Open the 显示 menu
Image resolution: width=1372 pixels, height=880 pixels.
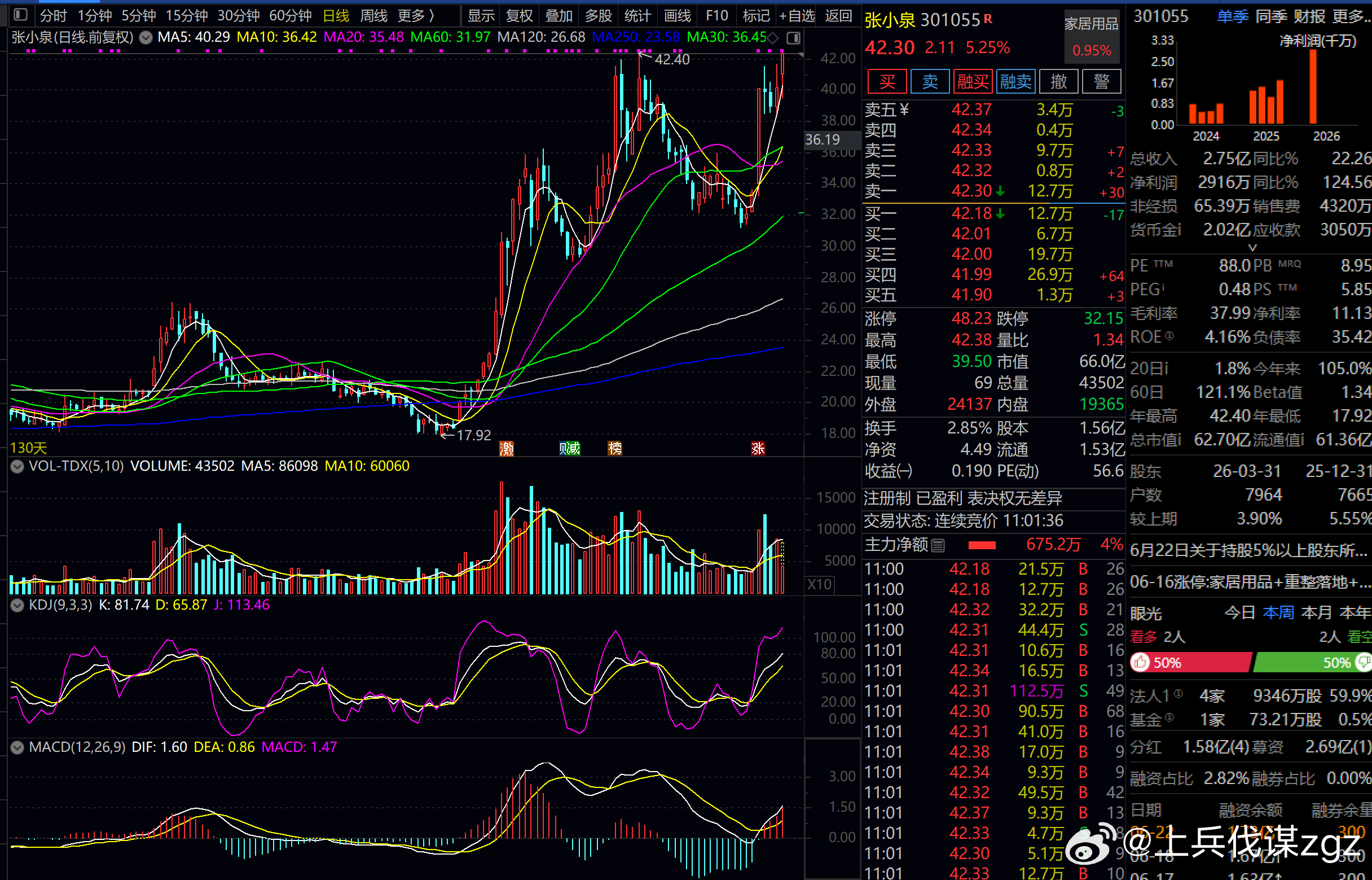481,15
